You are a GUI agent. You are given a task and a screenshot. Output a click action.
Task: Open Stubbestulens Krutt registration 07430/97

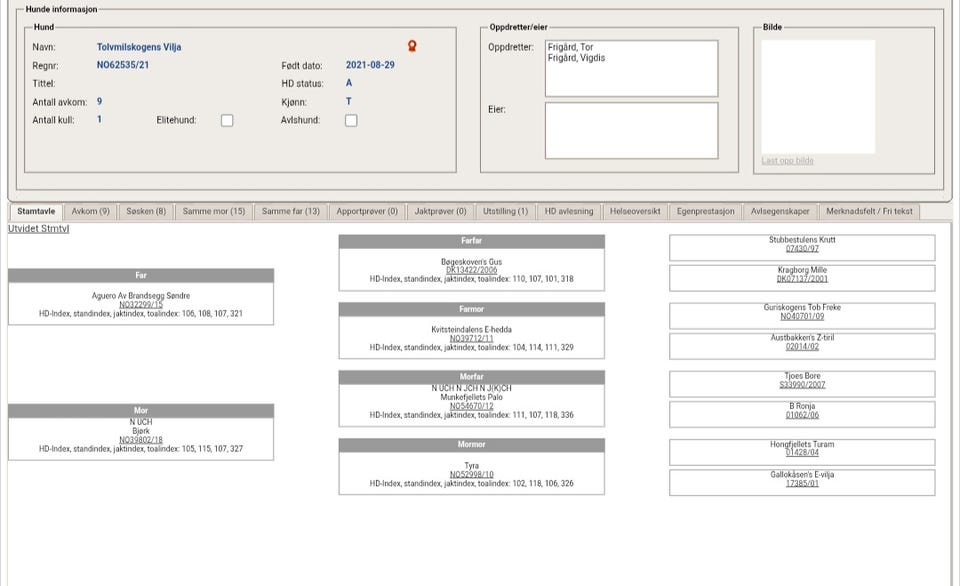(x=802, y=249)
